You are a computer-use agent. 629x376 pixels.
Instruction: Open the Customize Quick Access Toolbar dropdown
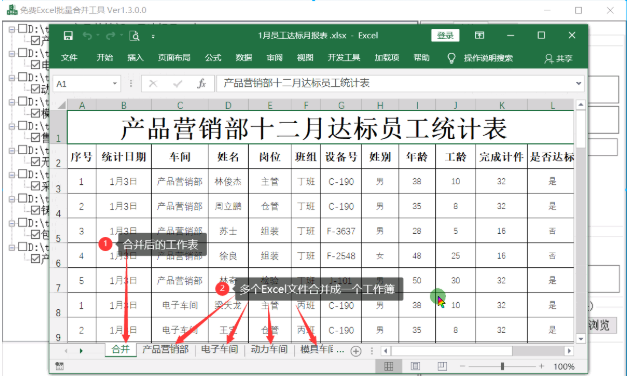click(x=153, y=37)
